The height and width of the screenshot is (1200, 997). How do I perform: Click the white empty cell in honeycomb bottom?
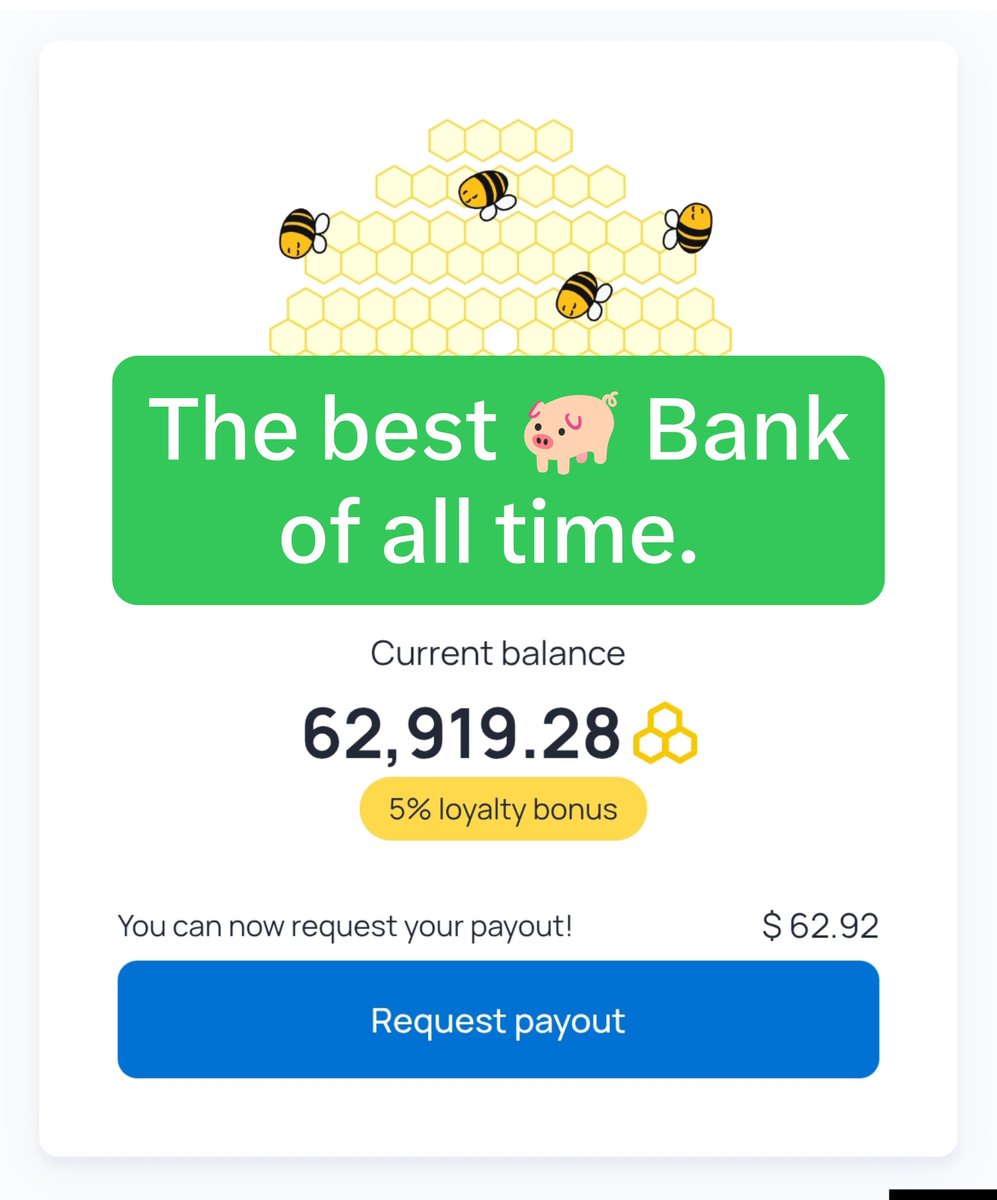tap(497, 340)
